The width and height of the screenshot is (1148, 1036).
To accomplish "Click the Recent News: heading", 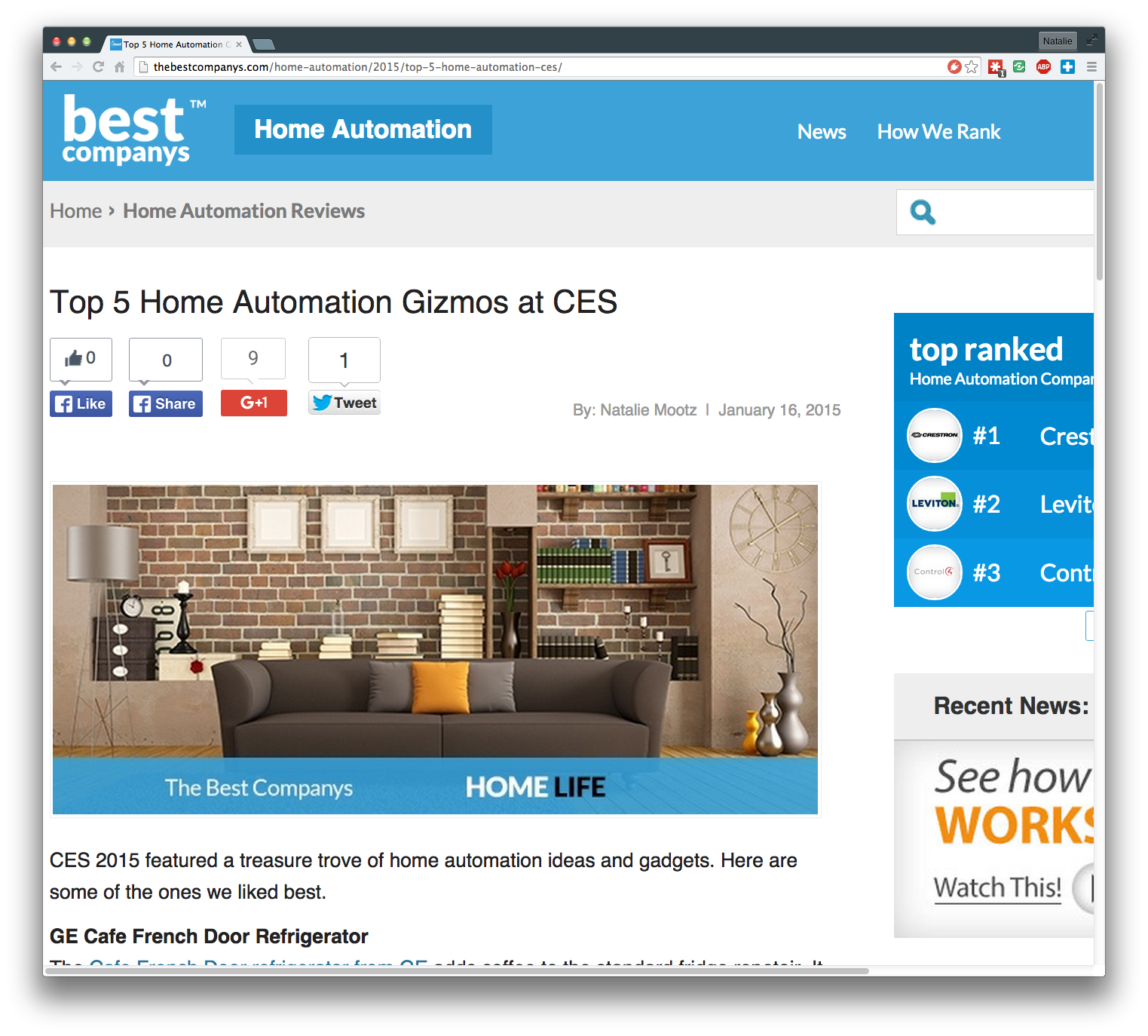I will 1011,706.
